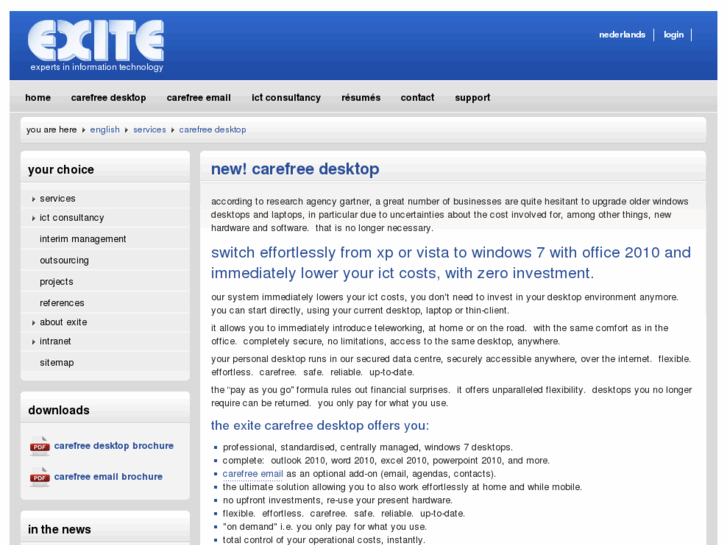
Task: Click the 'new! carefree desktop' page heading
Action: [x=295, y=169]
